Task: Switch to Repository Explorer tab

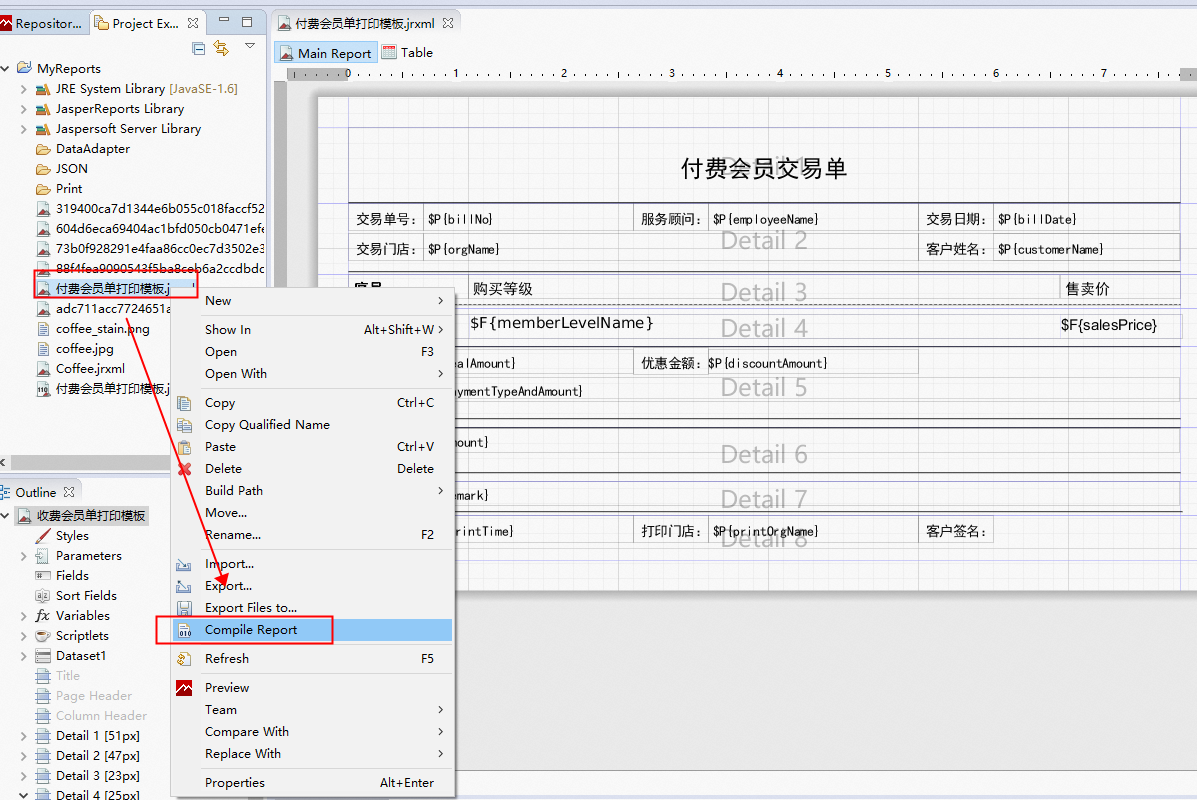Action: 42,24
